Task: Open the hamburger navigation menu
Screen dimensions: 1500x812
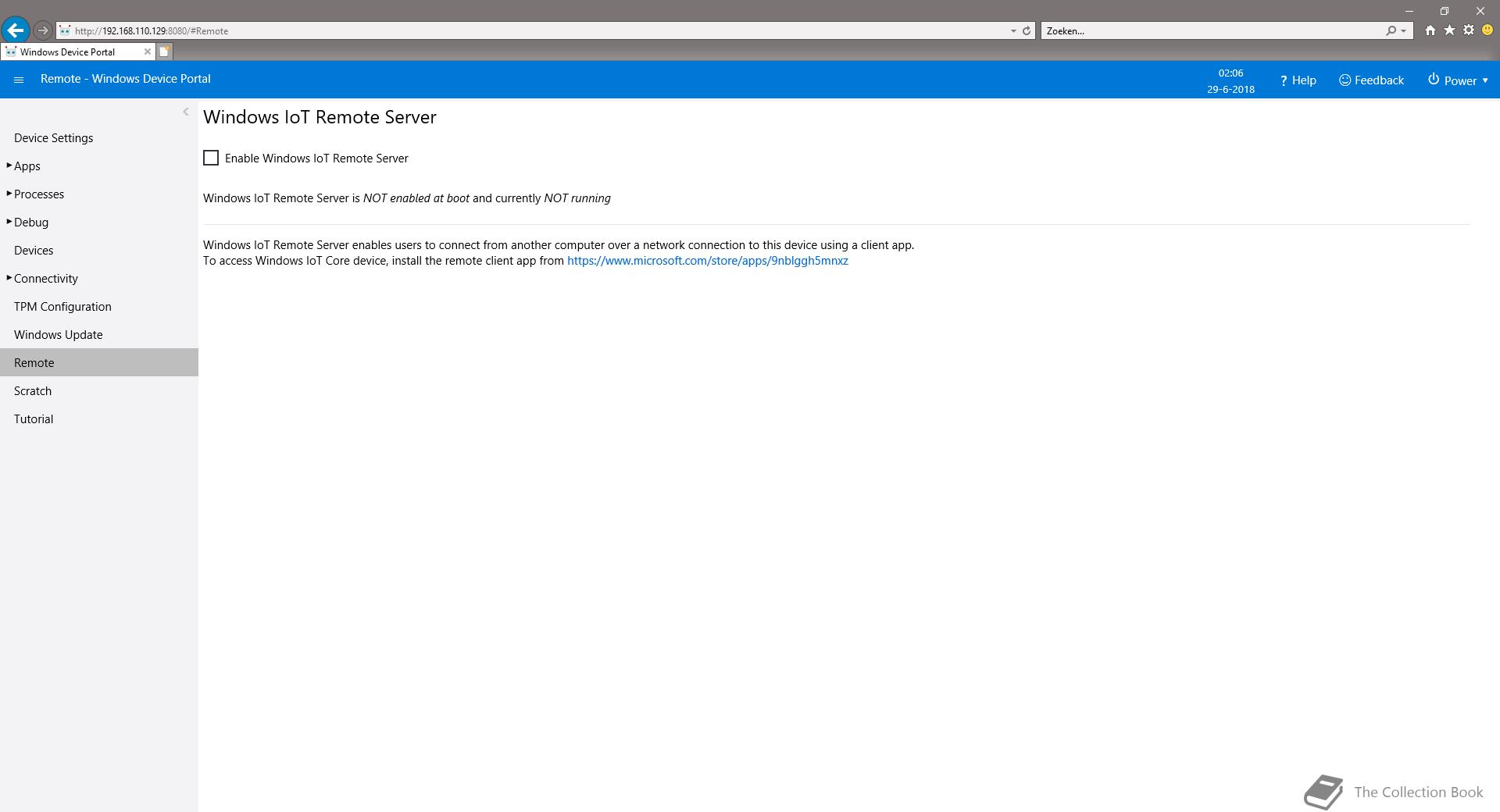Action: click(19, 80)
